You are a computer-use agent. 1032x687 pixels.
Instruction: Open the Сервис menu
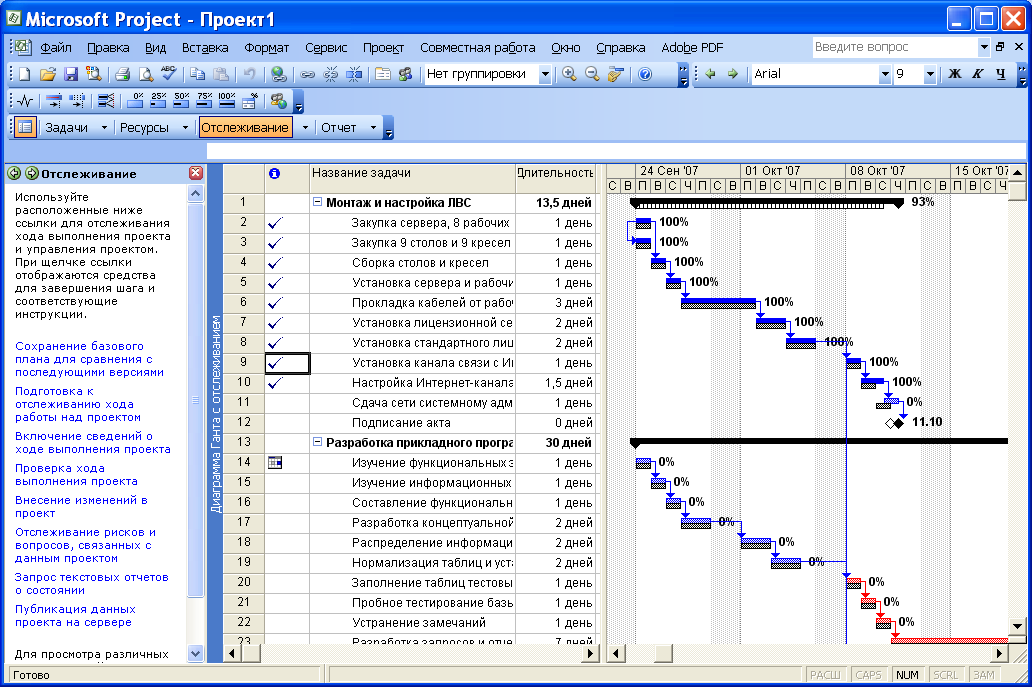click(x=326, y=47)
